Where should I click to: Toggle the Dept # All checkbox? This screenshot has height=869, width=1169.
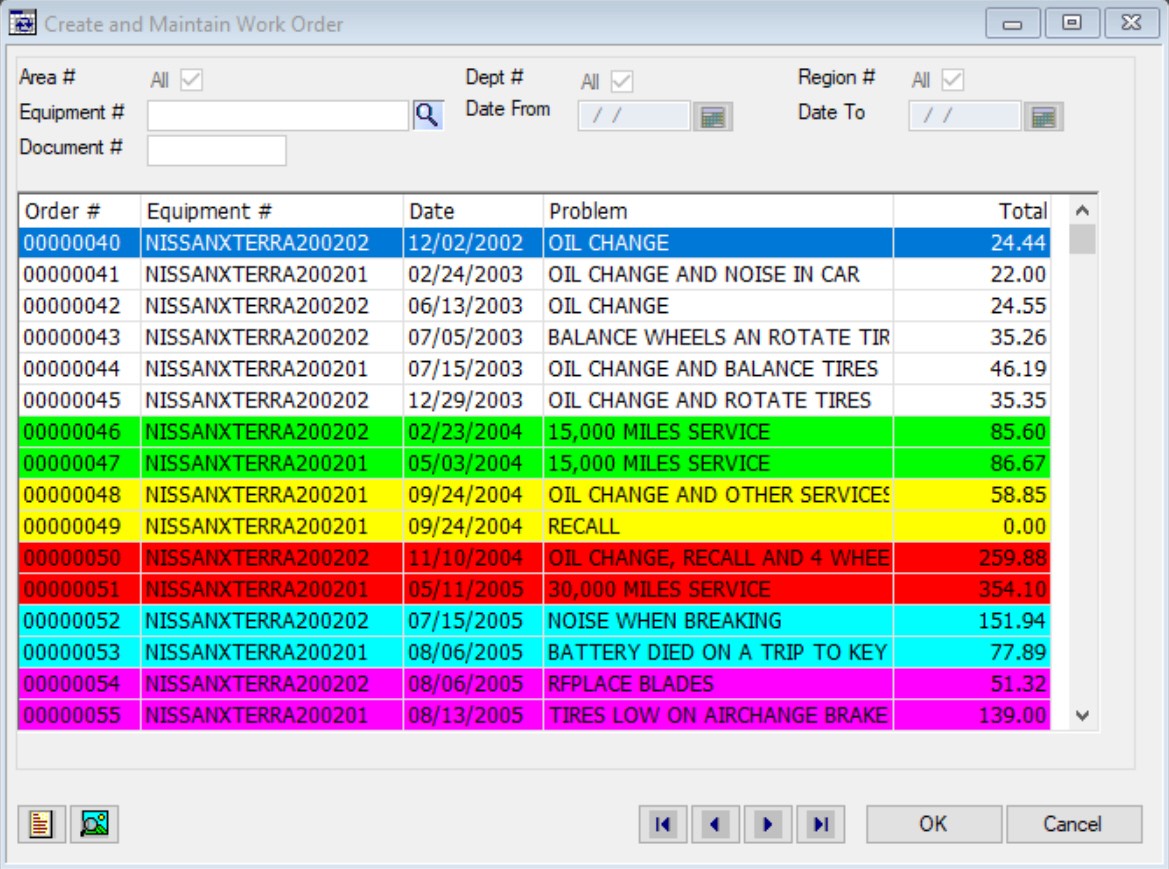(x=622, y=80)
